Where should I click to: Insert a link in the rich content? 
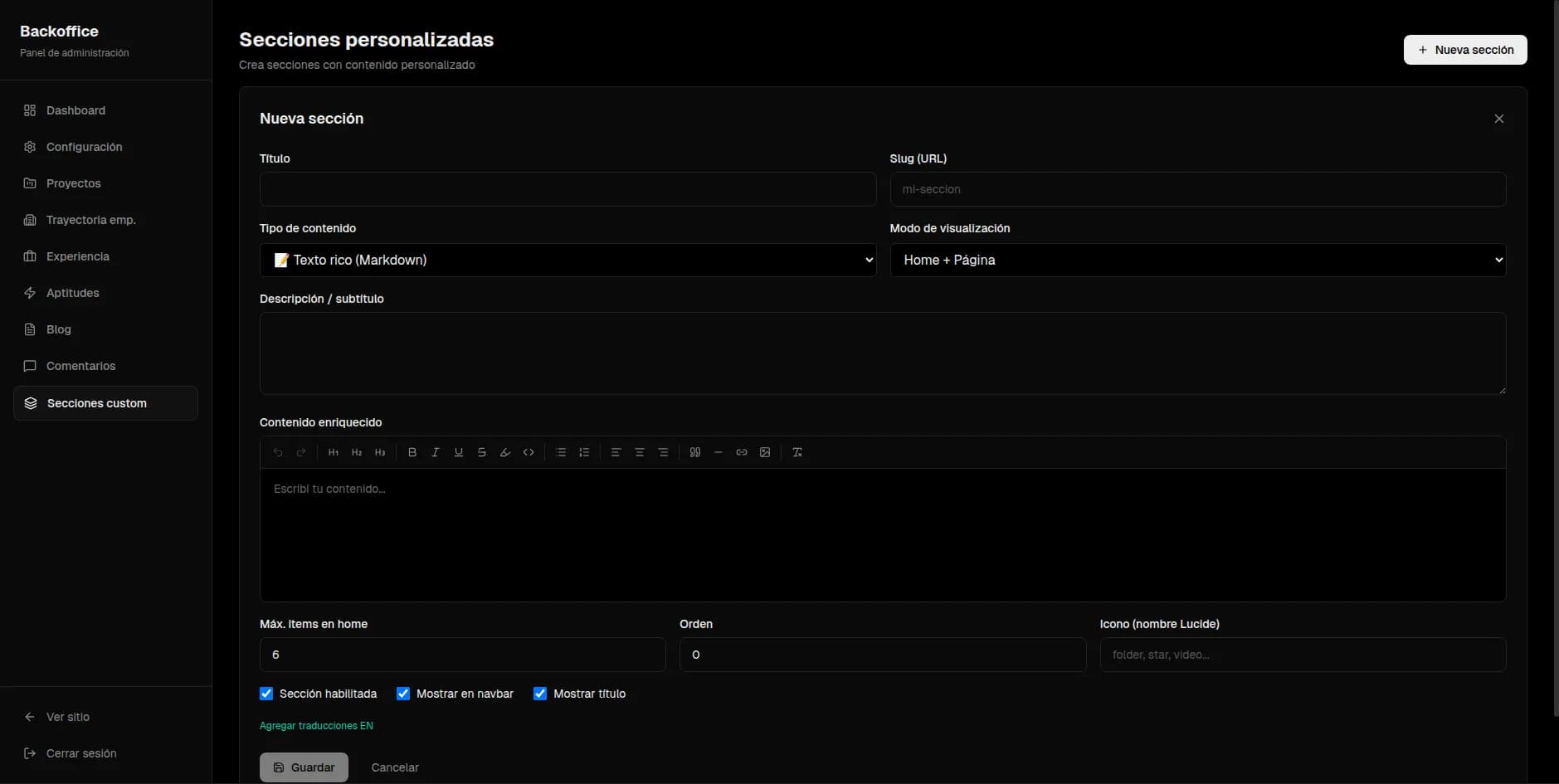click(x=741, y=452)
